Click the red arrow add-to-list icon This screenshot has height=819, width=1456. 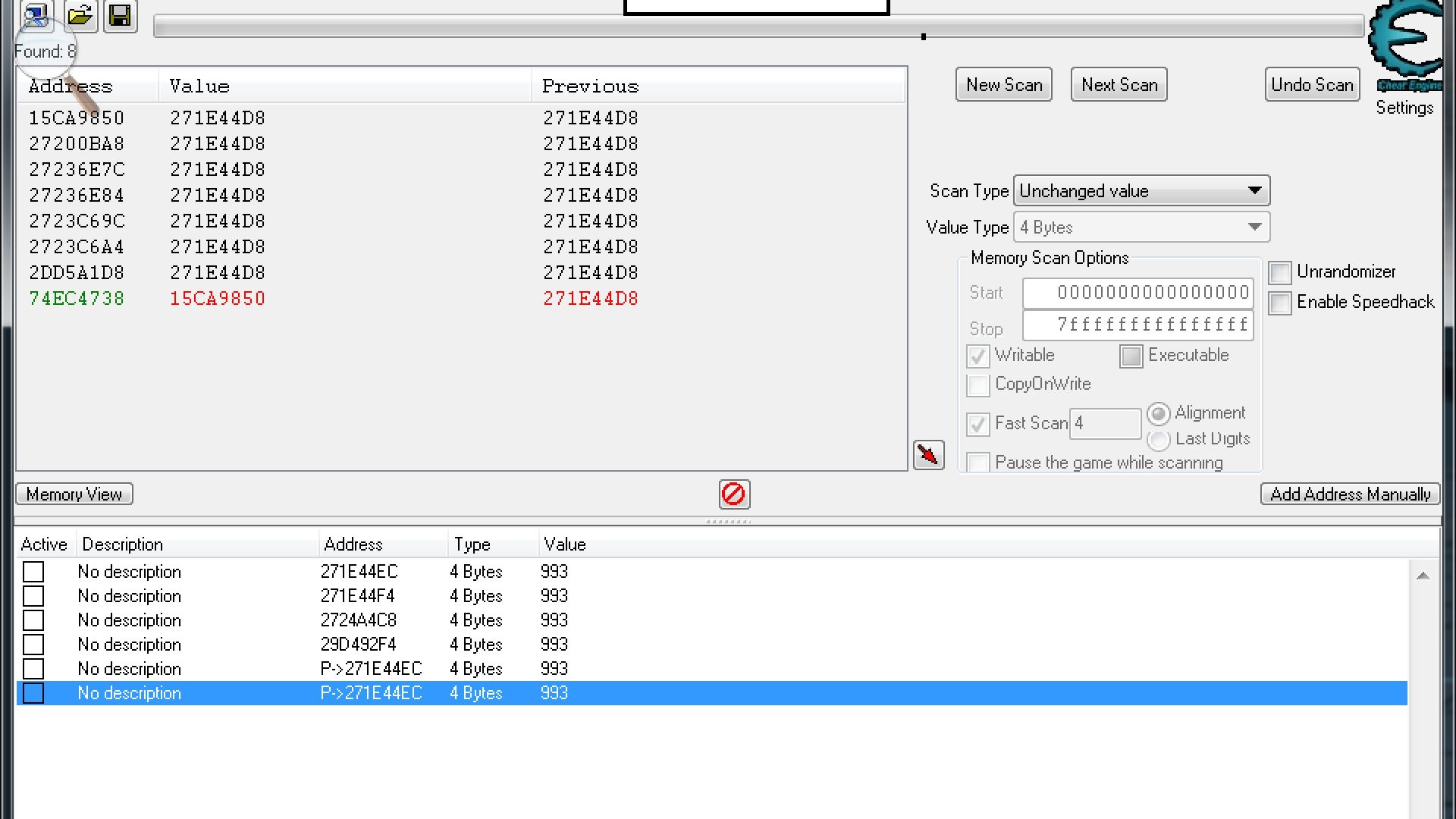(928, 455)
